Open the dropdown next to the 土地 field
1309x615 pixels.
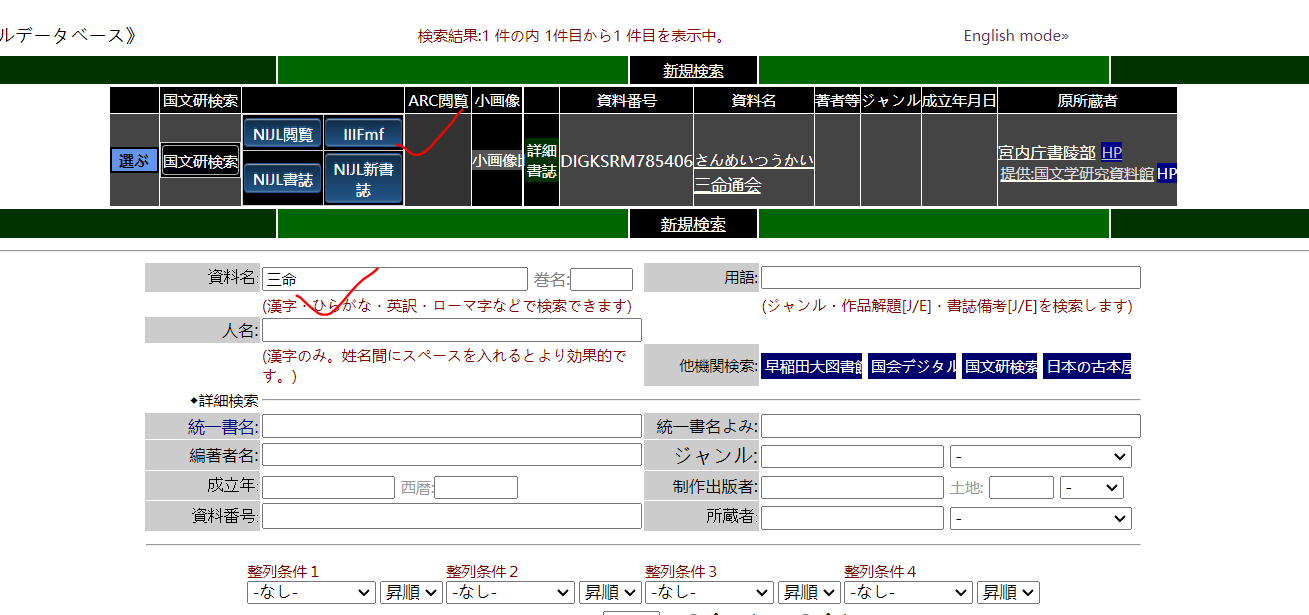coord(1092,488)
